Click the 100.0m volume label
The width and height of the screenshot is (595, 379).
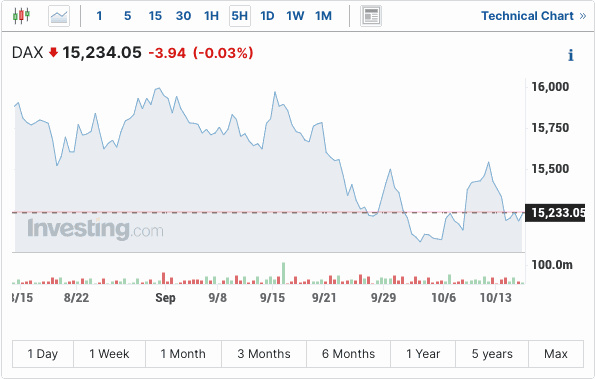tap(552, 265)
